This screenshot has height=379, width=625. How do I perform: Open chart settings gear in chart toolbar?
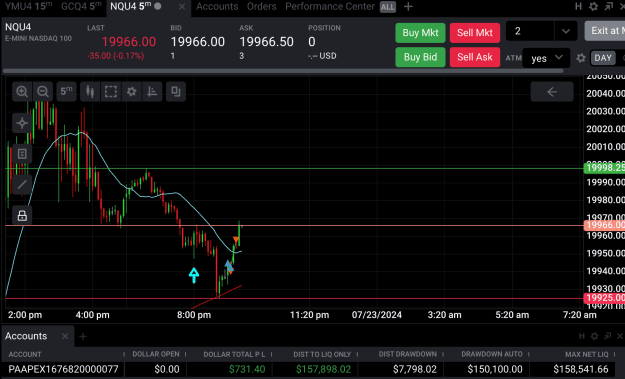tap(132, 92)
